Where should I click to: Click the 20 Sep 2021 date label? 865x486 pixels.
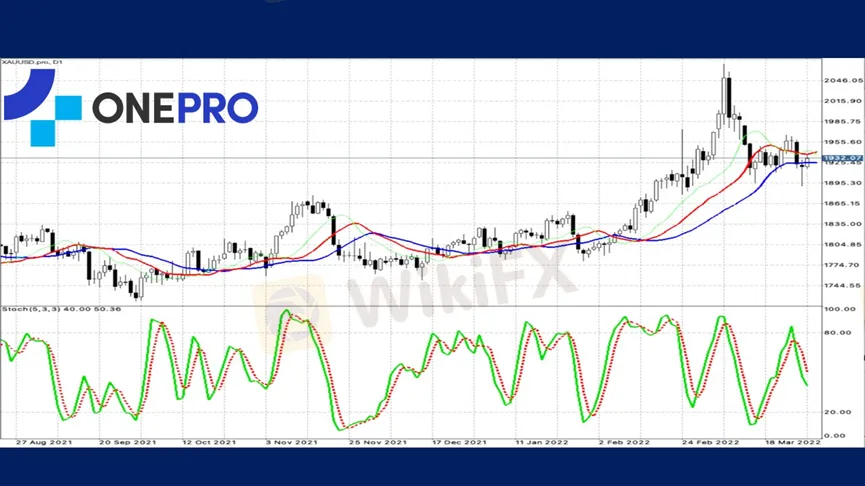[x=127, y=442]
